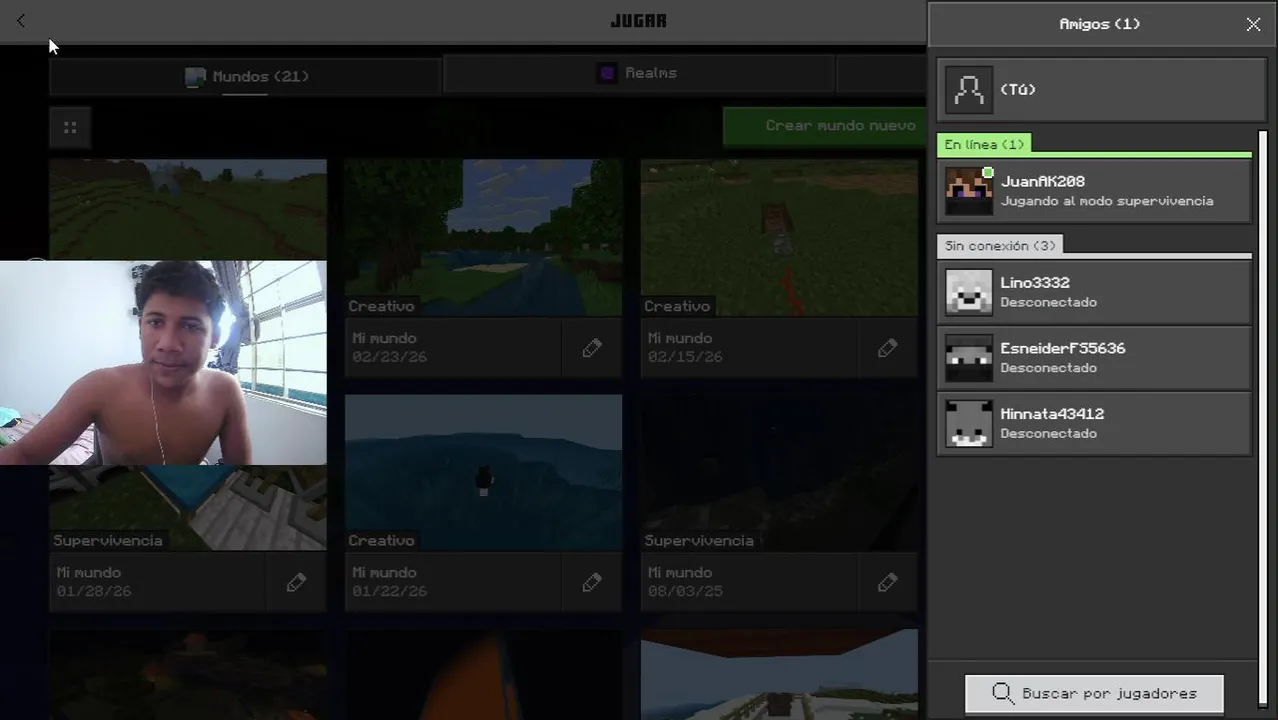Click the Mundos tab world icon
Viewport: 1278px width, 720px height.
195,77
